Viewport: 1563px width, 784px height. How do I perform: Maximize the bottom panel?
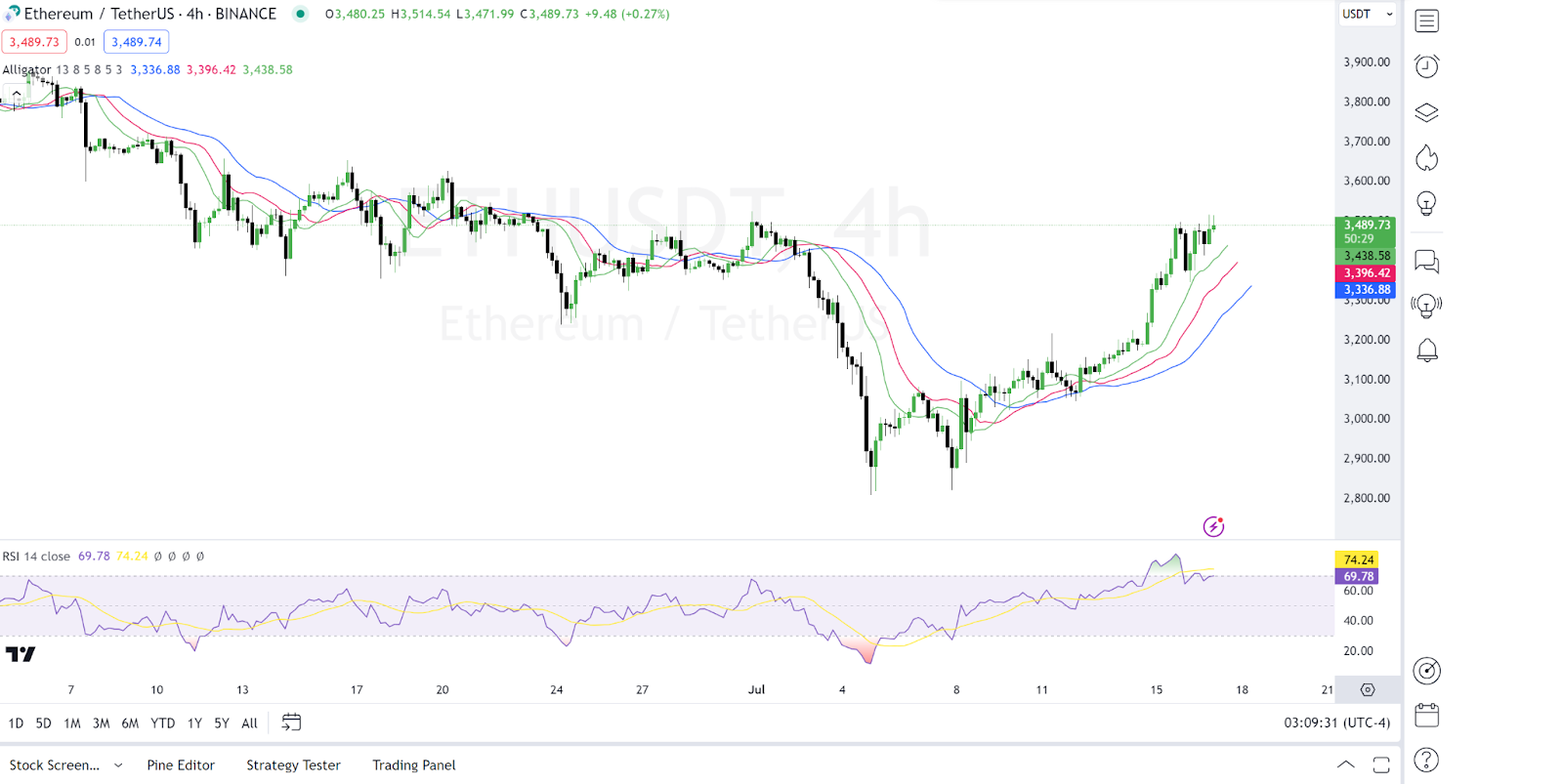tap(1381, 764)
